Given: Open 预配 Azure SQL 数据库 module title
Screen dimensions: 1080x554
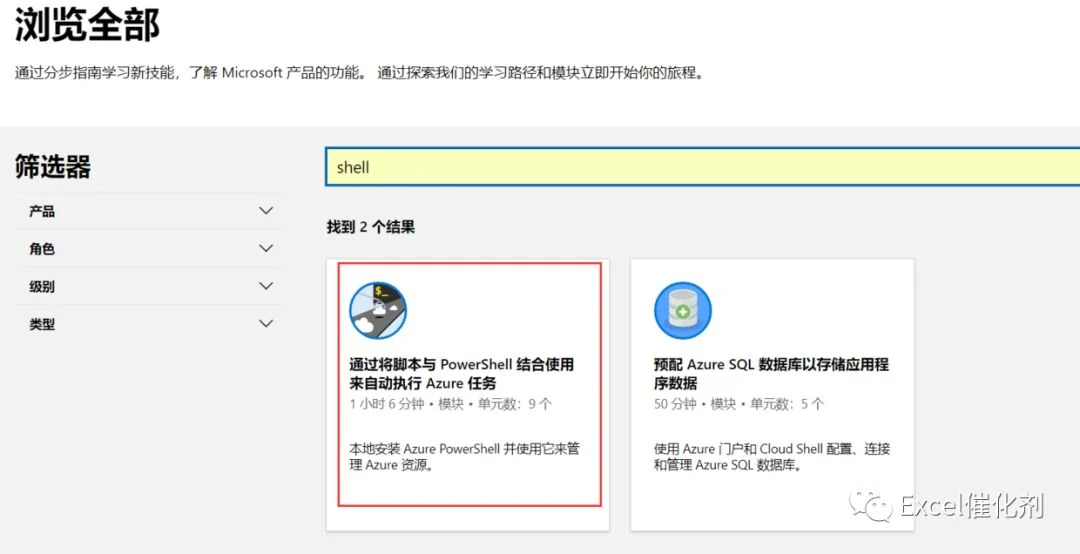Looking at the screenshot, I should click(771, 373).
